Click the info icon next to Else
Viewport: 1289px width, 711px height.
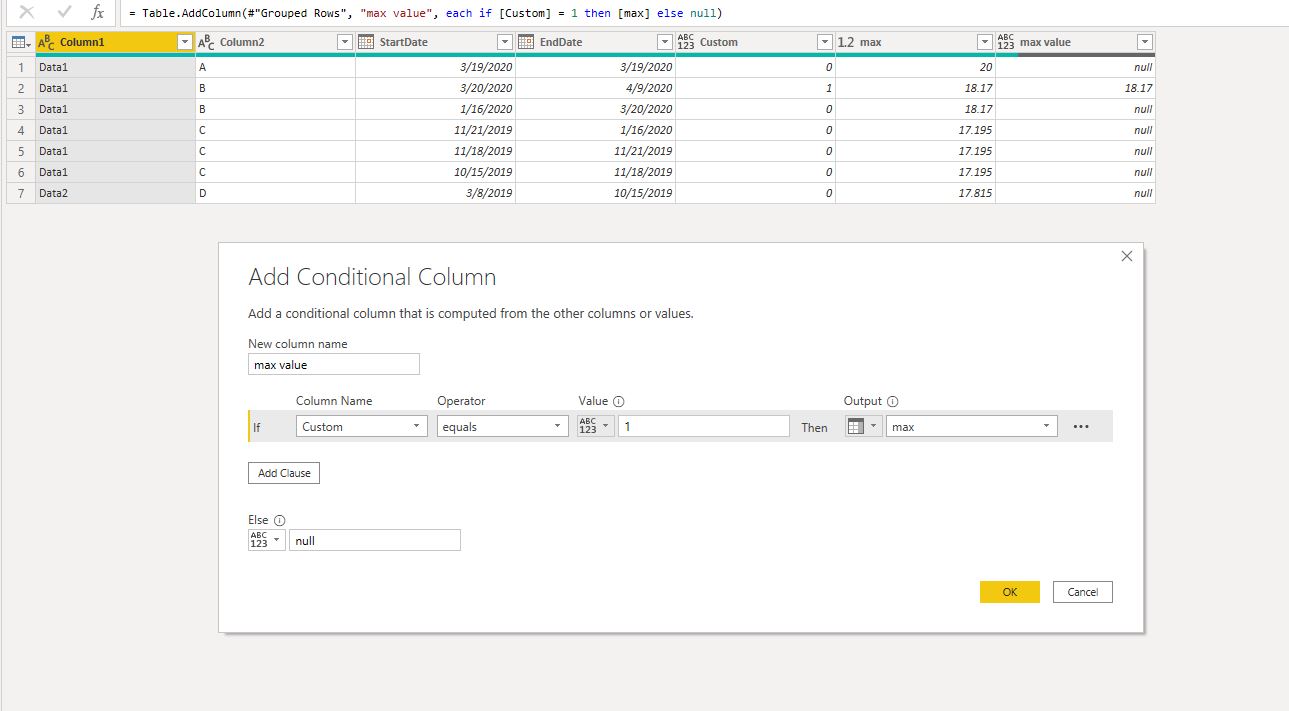[x=280, y=520]
